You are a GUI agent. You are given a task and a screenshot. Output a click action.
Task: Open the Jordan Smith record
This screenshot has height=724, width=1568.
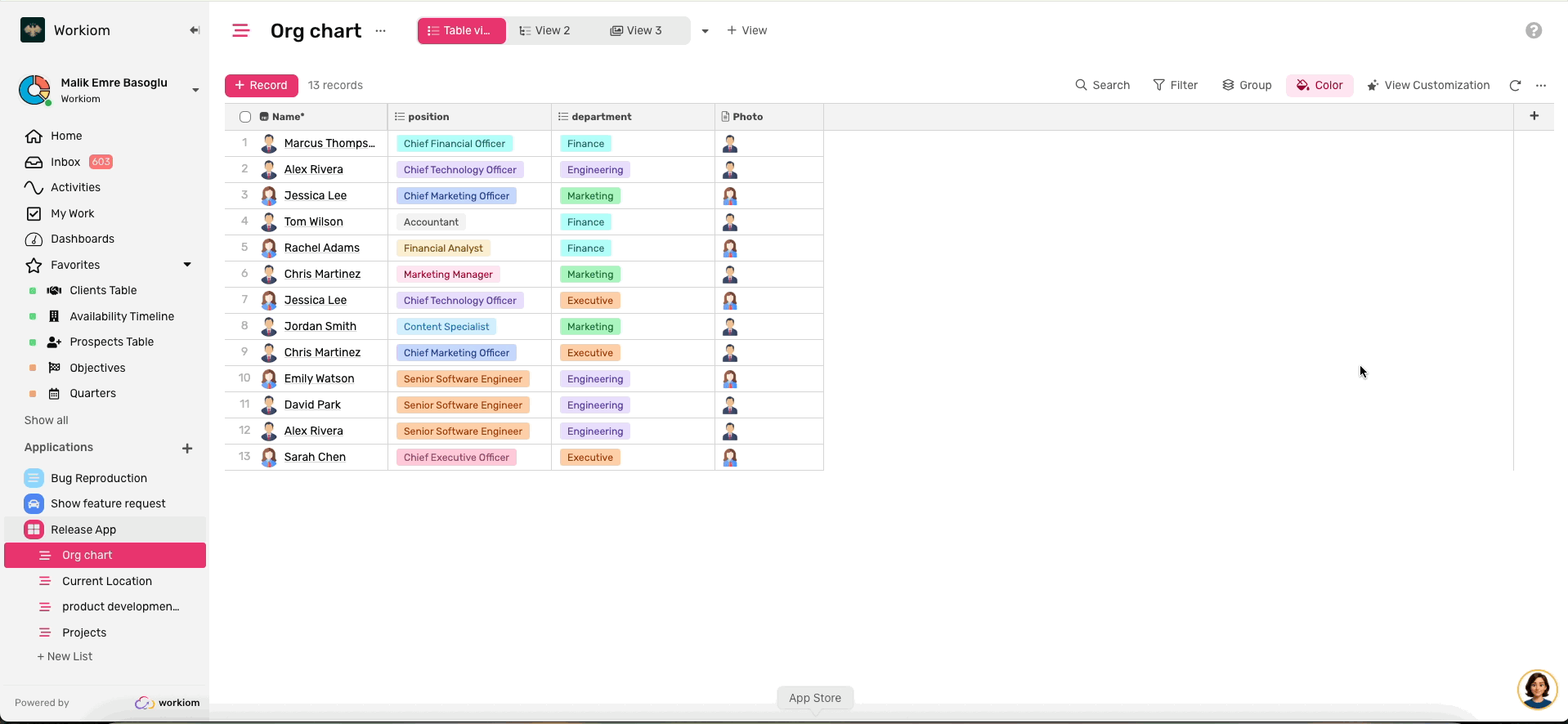tap(320, 327)
